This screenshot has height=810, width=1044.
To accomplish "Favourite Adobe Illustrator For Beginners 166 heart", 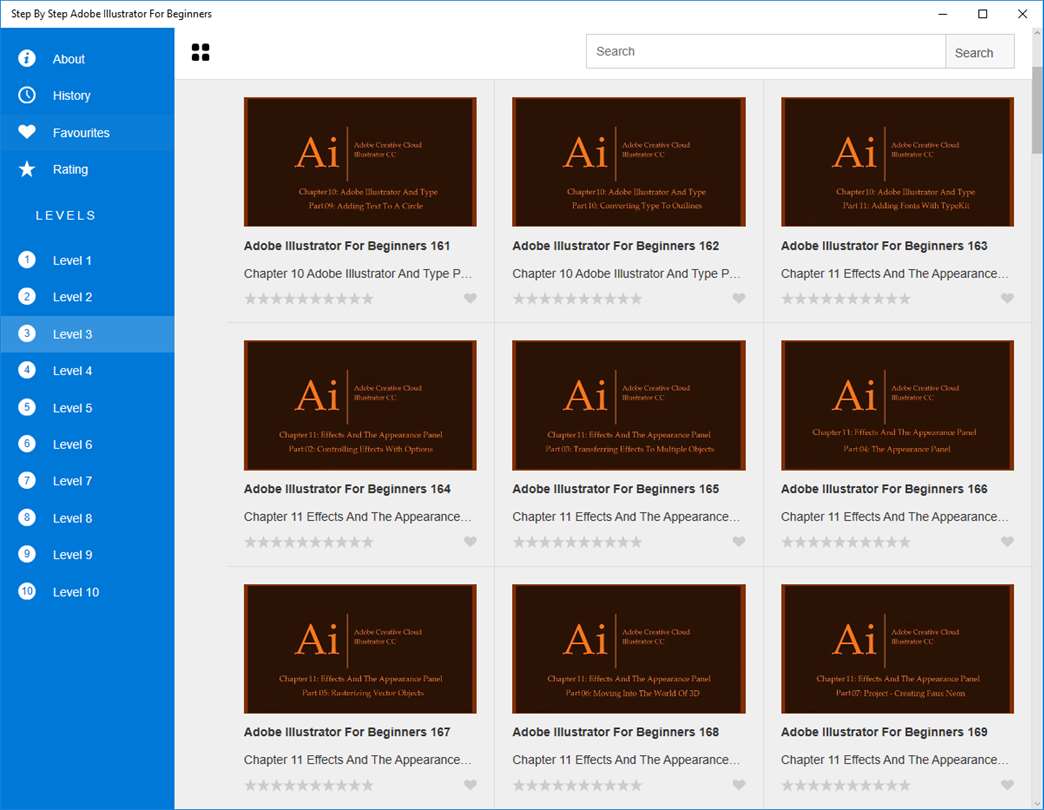I will click(1007, 542).
